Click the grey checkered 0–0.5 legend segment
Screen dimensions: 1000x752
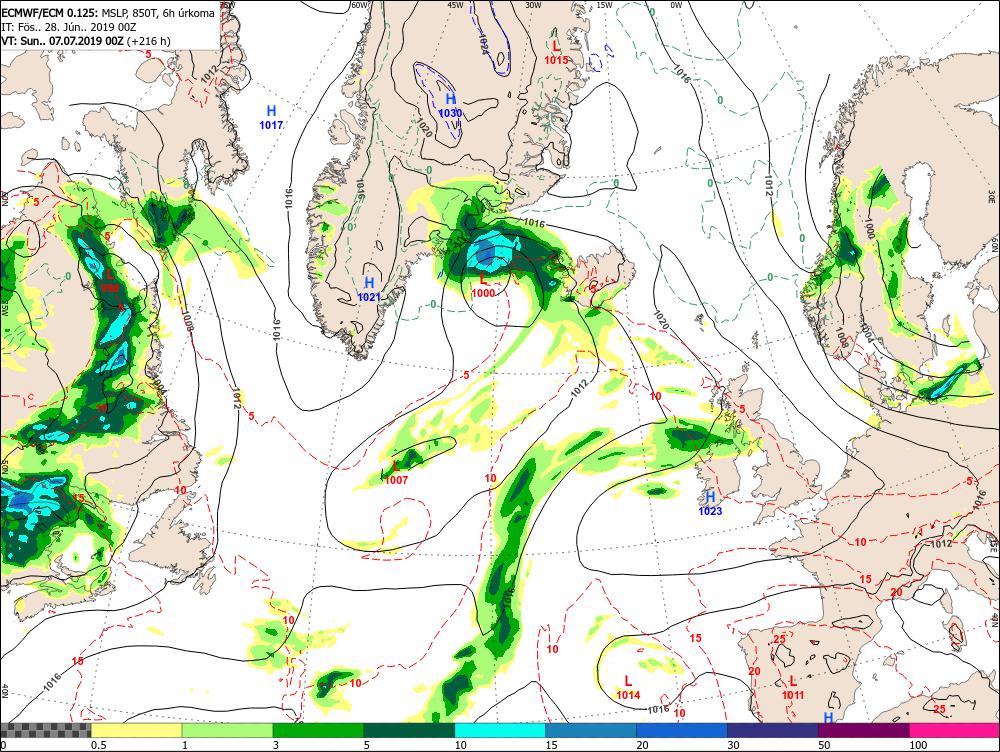click(x=45, y=730)
